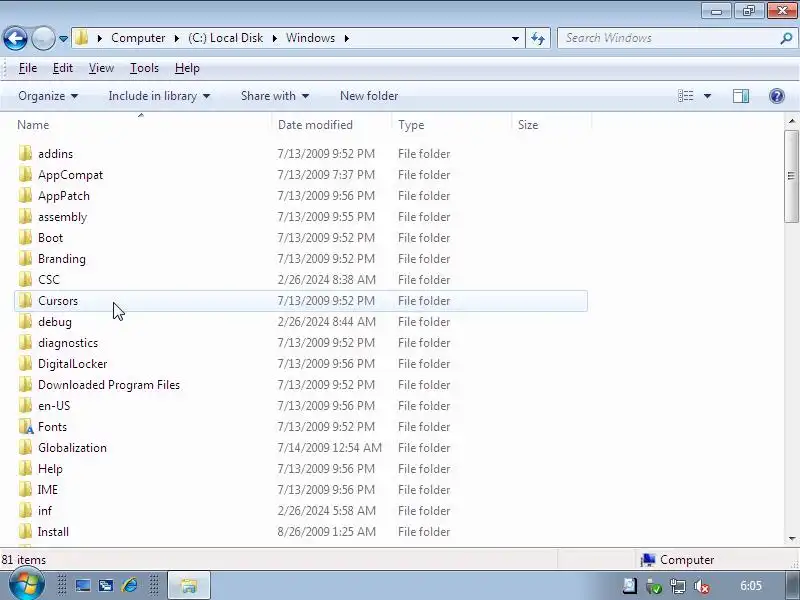The image size is (800, 600).
Task: Click the greyed Forward navigation button
Action: tap(43, 38)
